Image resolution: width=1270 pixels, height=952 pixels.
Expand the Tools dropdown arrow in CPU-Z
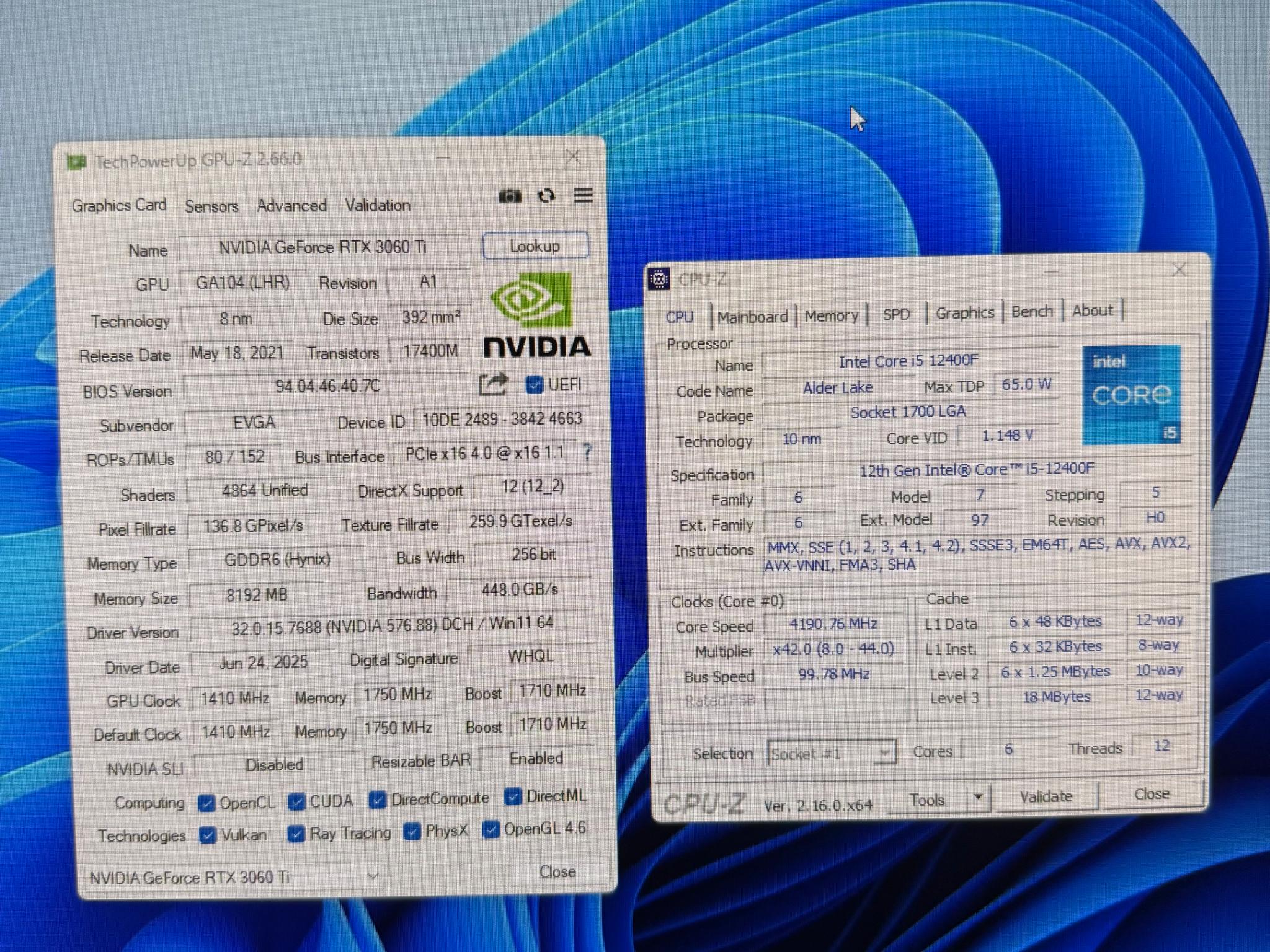(x=979, y=797)
